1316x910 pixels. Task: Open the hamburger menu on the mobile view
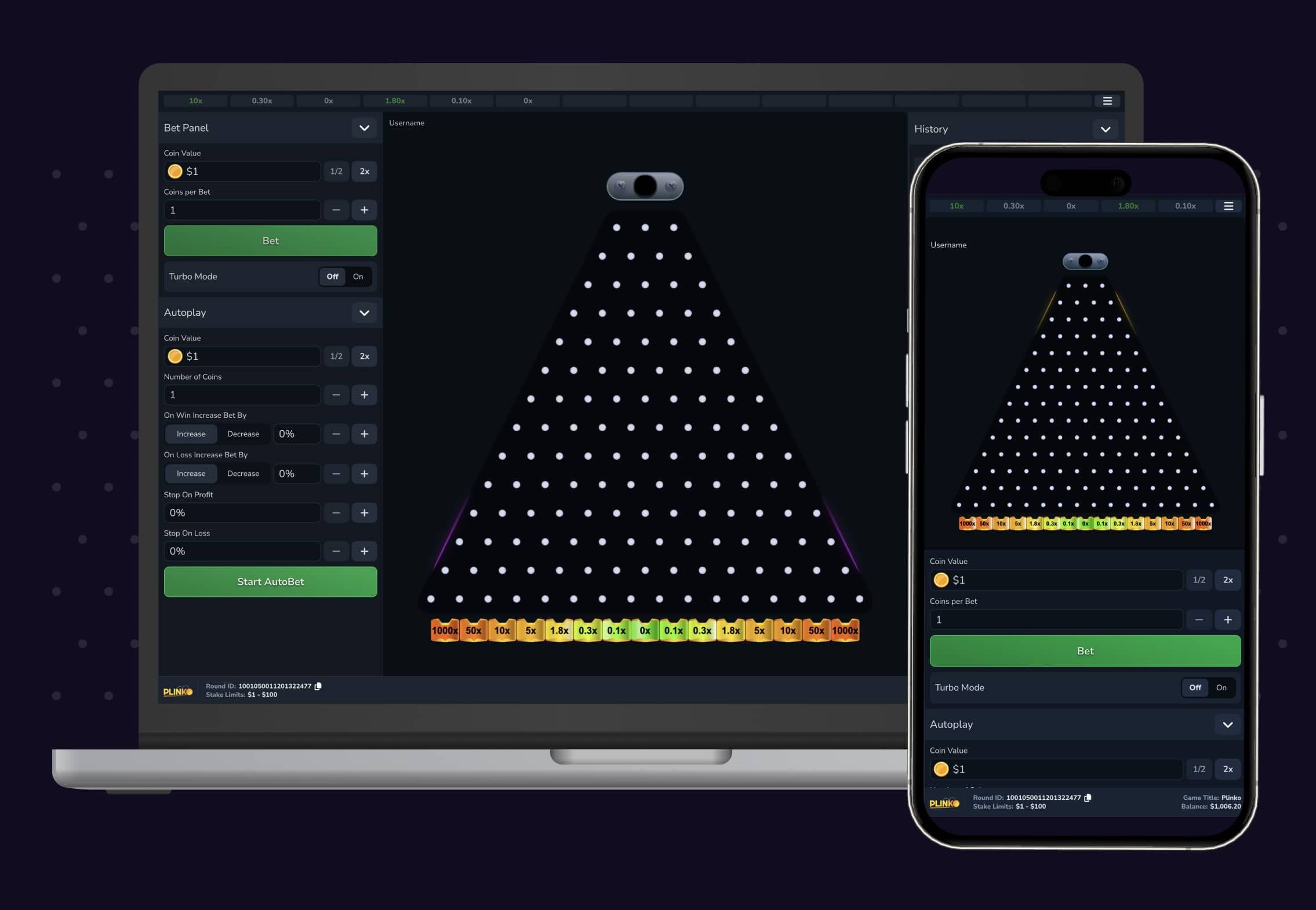[x=1229, y=206]
